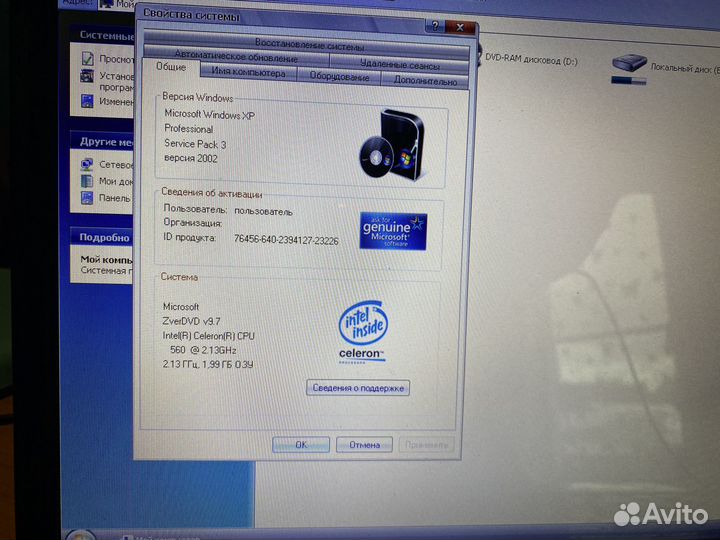720x540 pixels.
Task: Switch to the Общие tab
Action: pos(171,68)
